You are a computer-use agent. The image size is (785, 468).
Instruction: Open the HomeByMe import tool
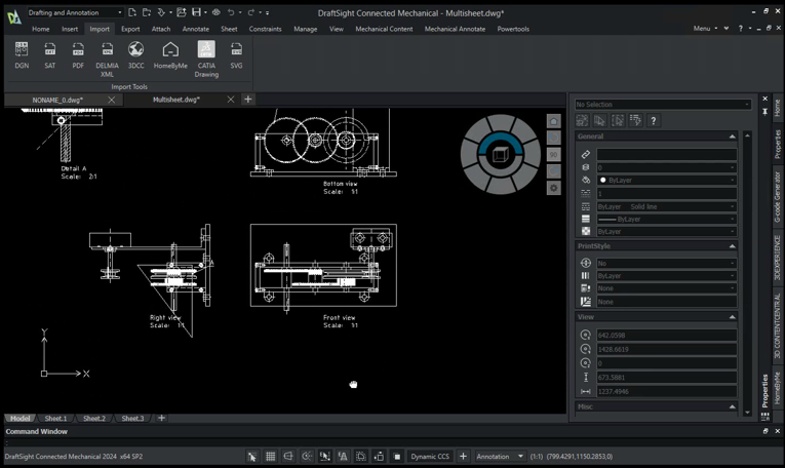coord(171,50)
